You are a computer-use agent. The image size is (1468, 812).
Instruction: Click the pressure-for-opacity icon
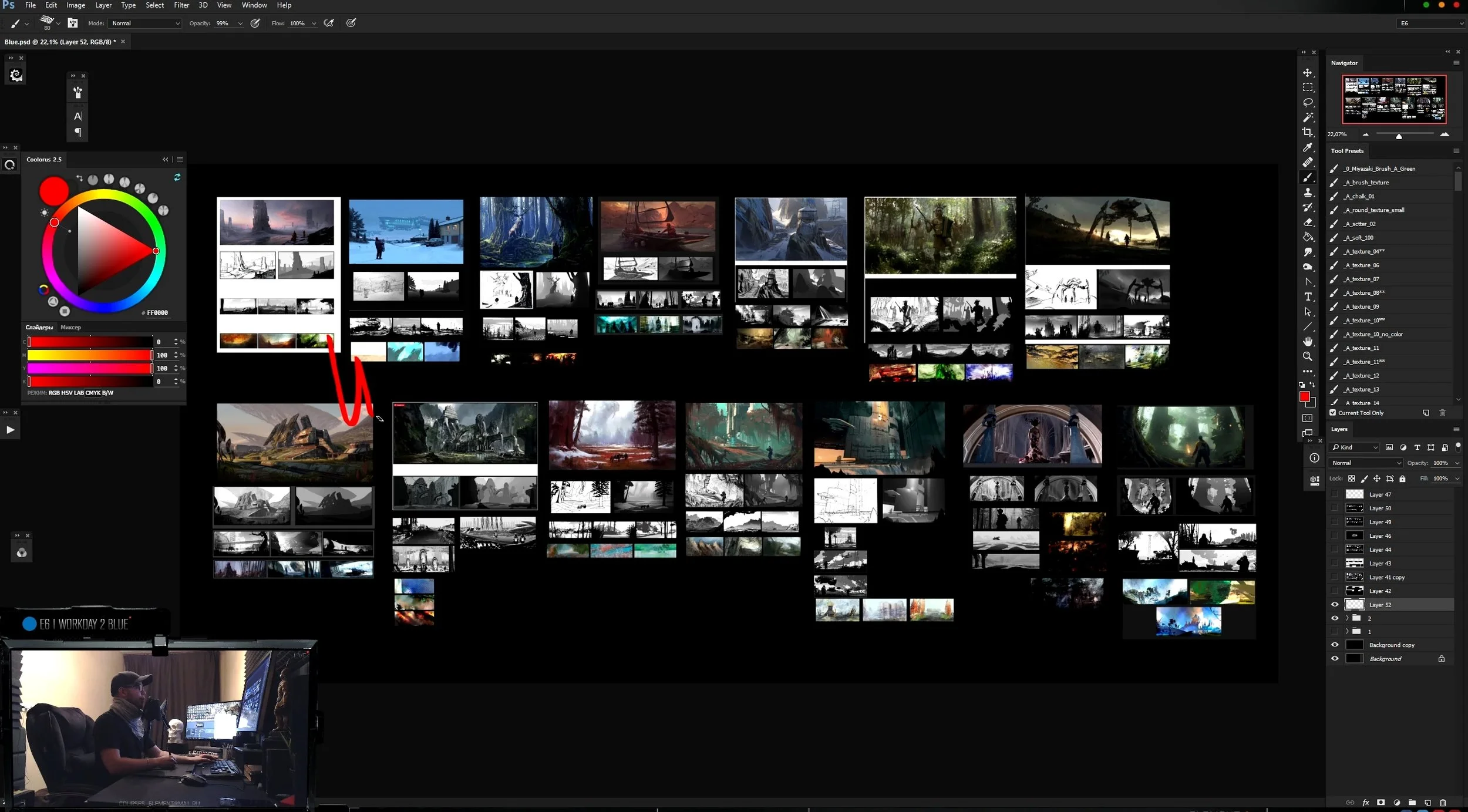[x=255, y=23]
